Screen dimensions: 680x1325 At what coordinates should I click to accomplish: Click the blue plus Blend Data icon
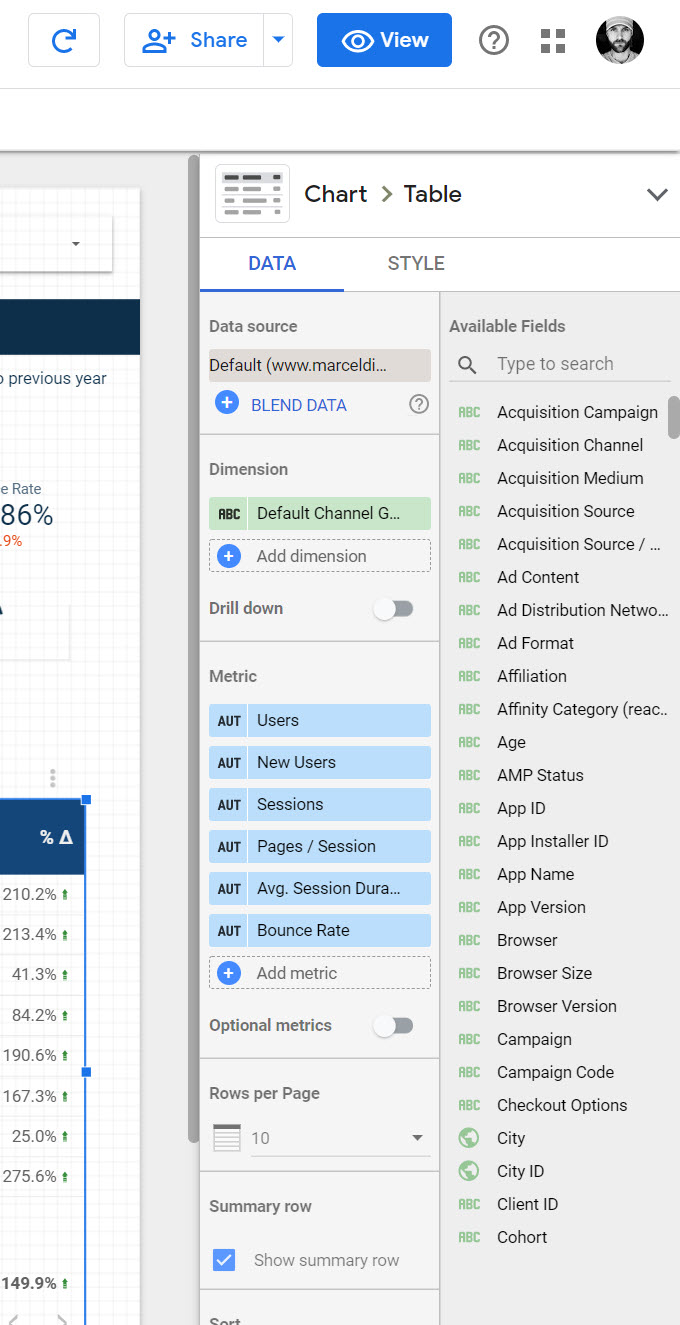click(x=227, y=404)
